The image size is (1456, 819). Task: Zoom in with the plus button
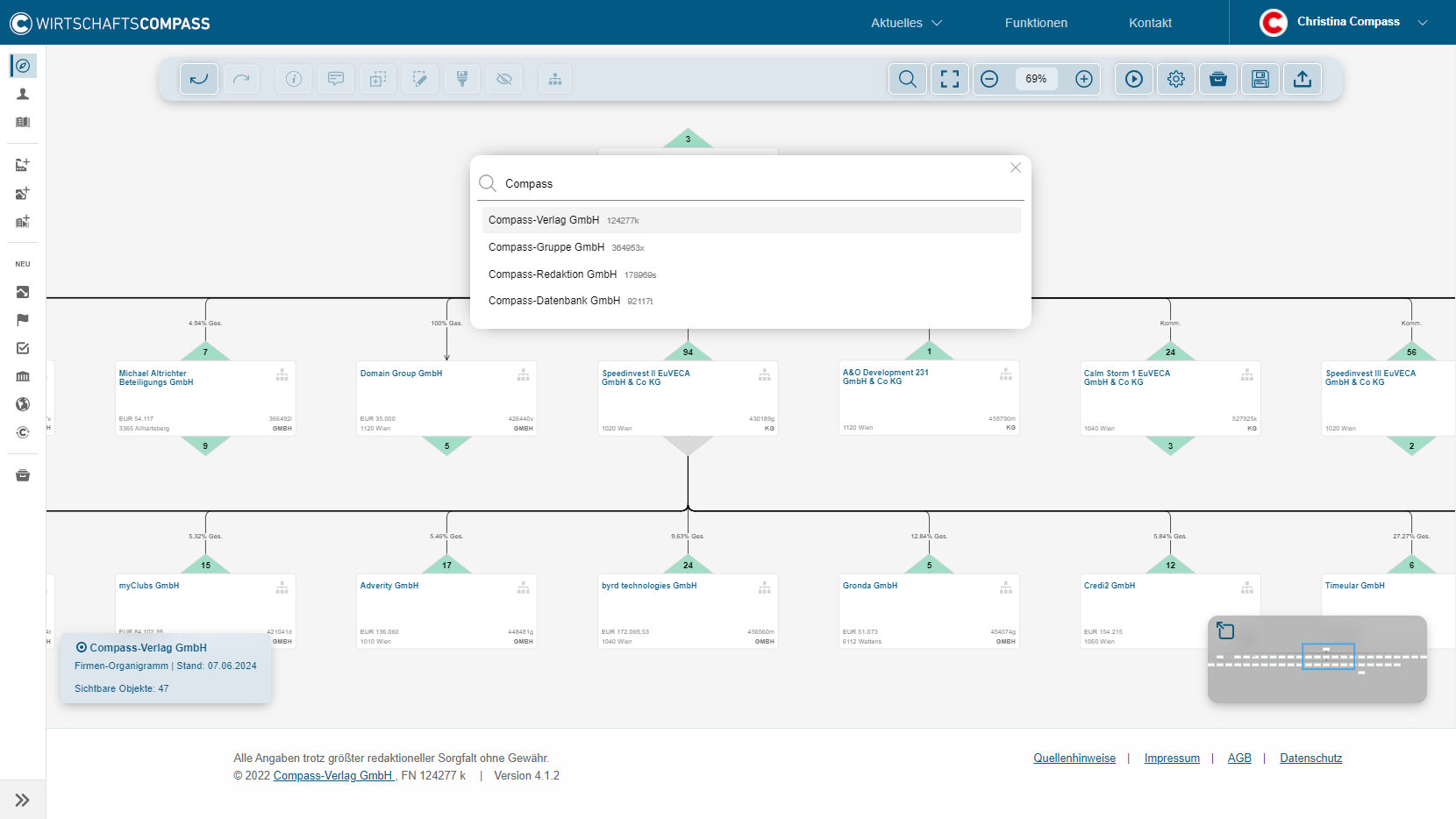pos(1084,79)
